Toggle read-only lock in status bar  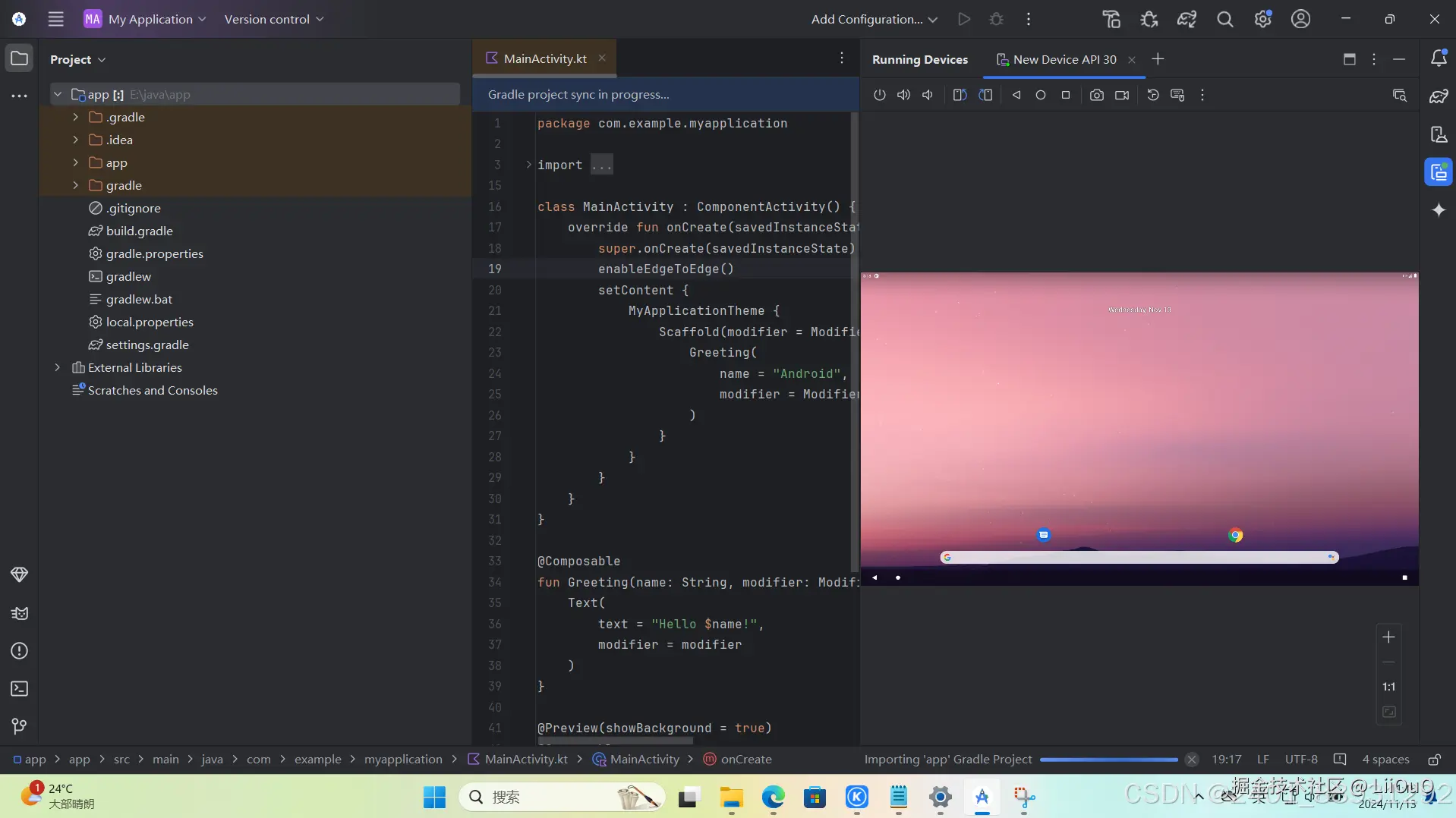[1435, 760]
